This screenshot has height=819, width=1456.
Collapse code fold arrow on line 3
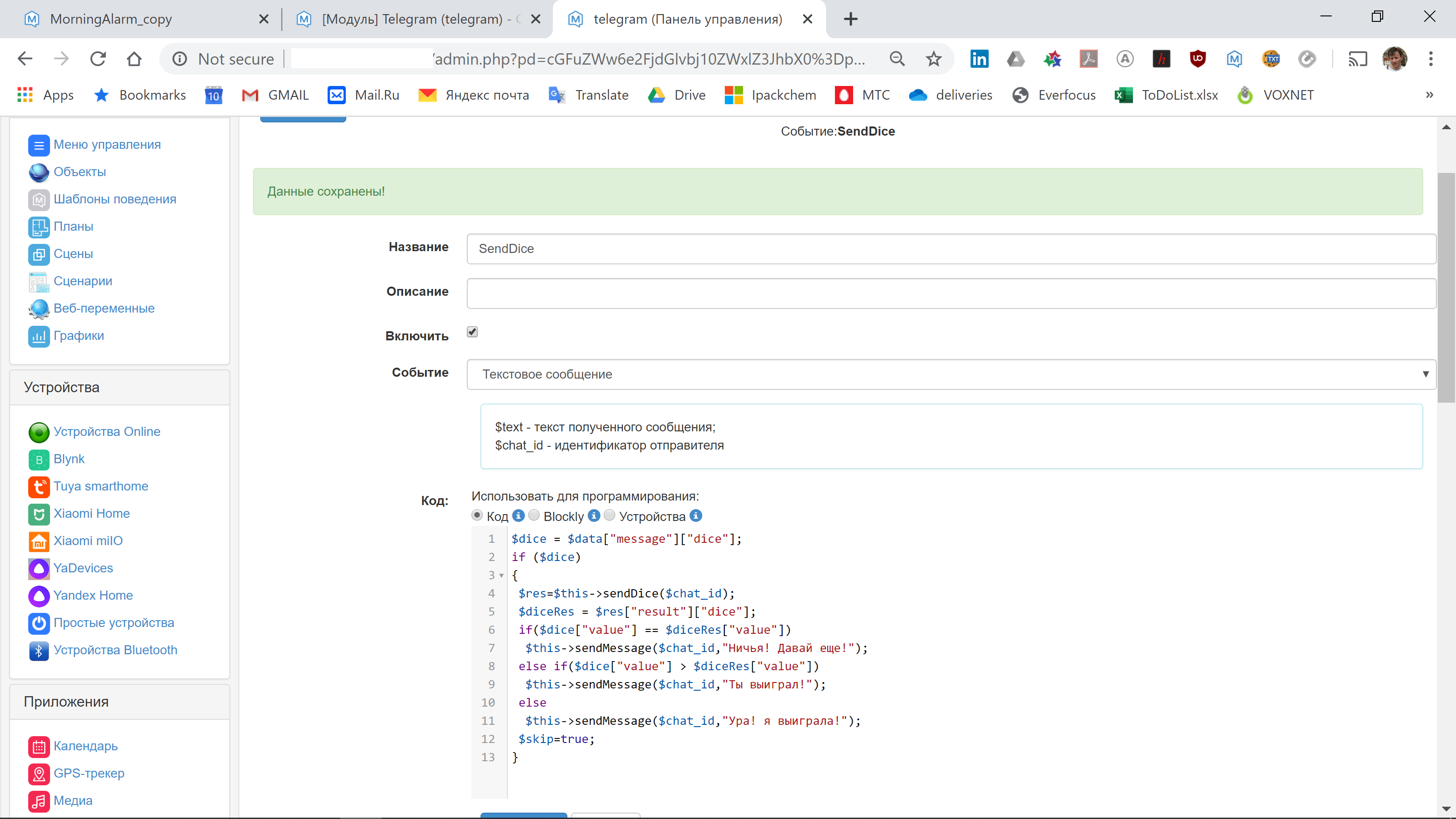pos(501,576)
